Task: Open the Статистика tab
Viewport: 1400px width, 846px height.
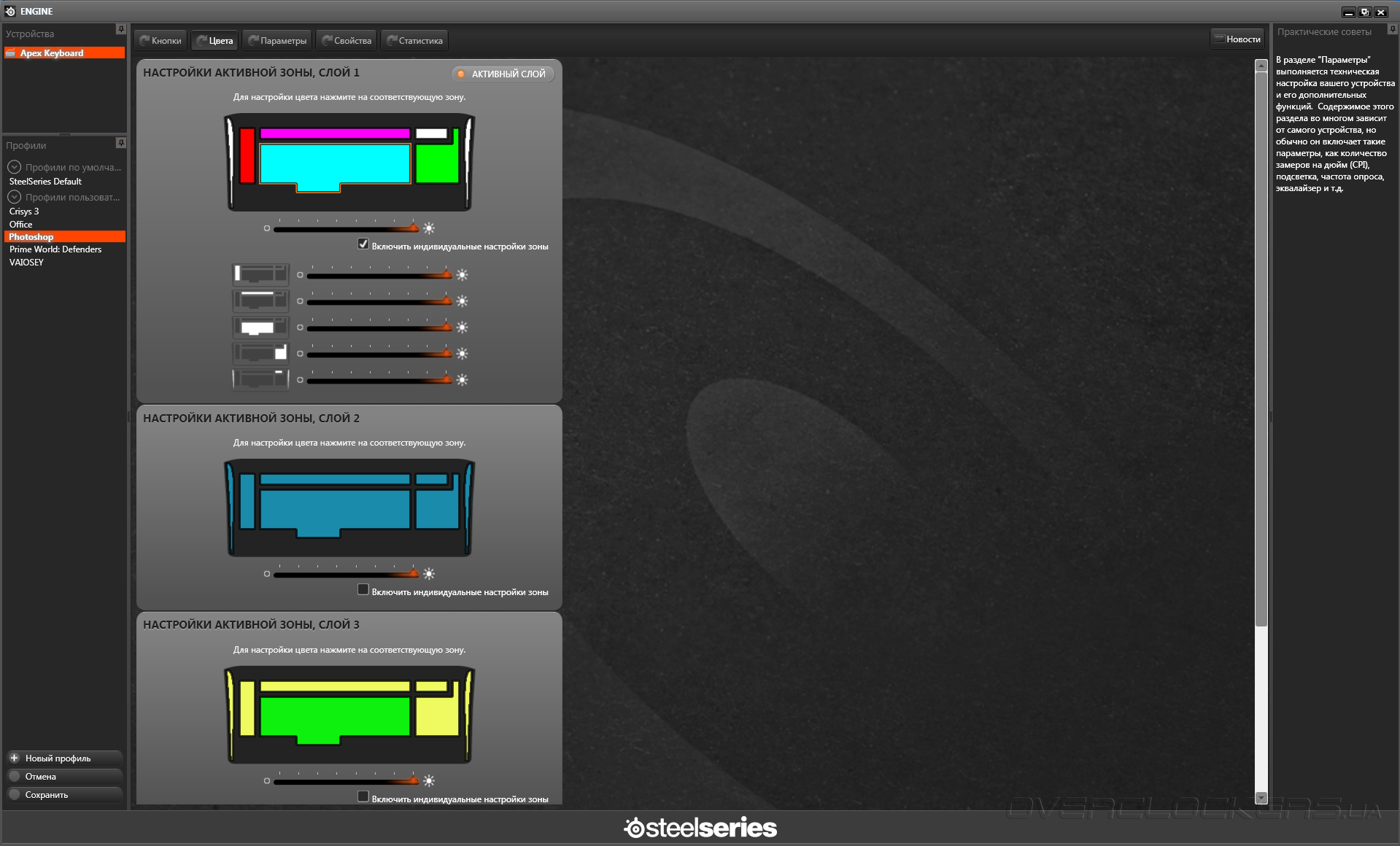Action: point(414,41)
